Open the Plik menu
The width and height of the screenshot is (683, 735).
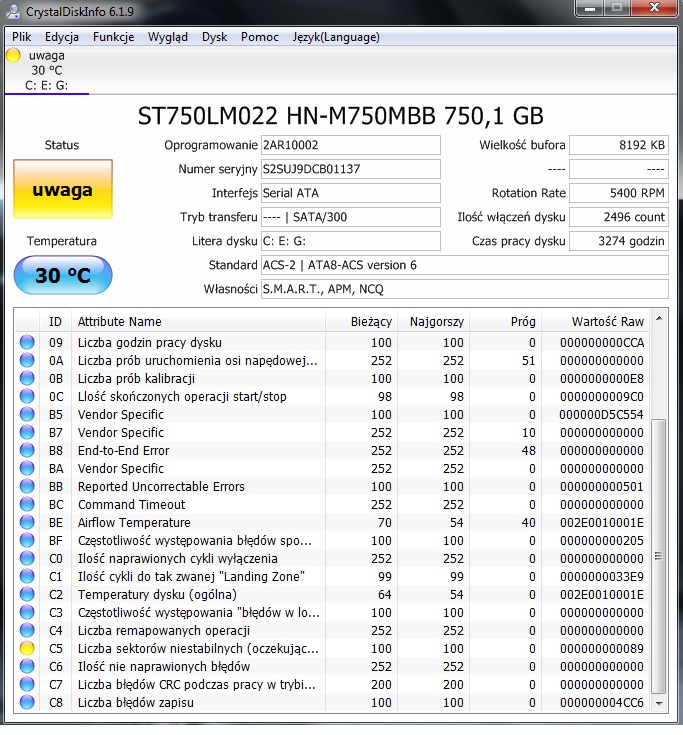tap(22, 37)
